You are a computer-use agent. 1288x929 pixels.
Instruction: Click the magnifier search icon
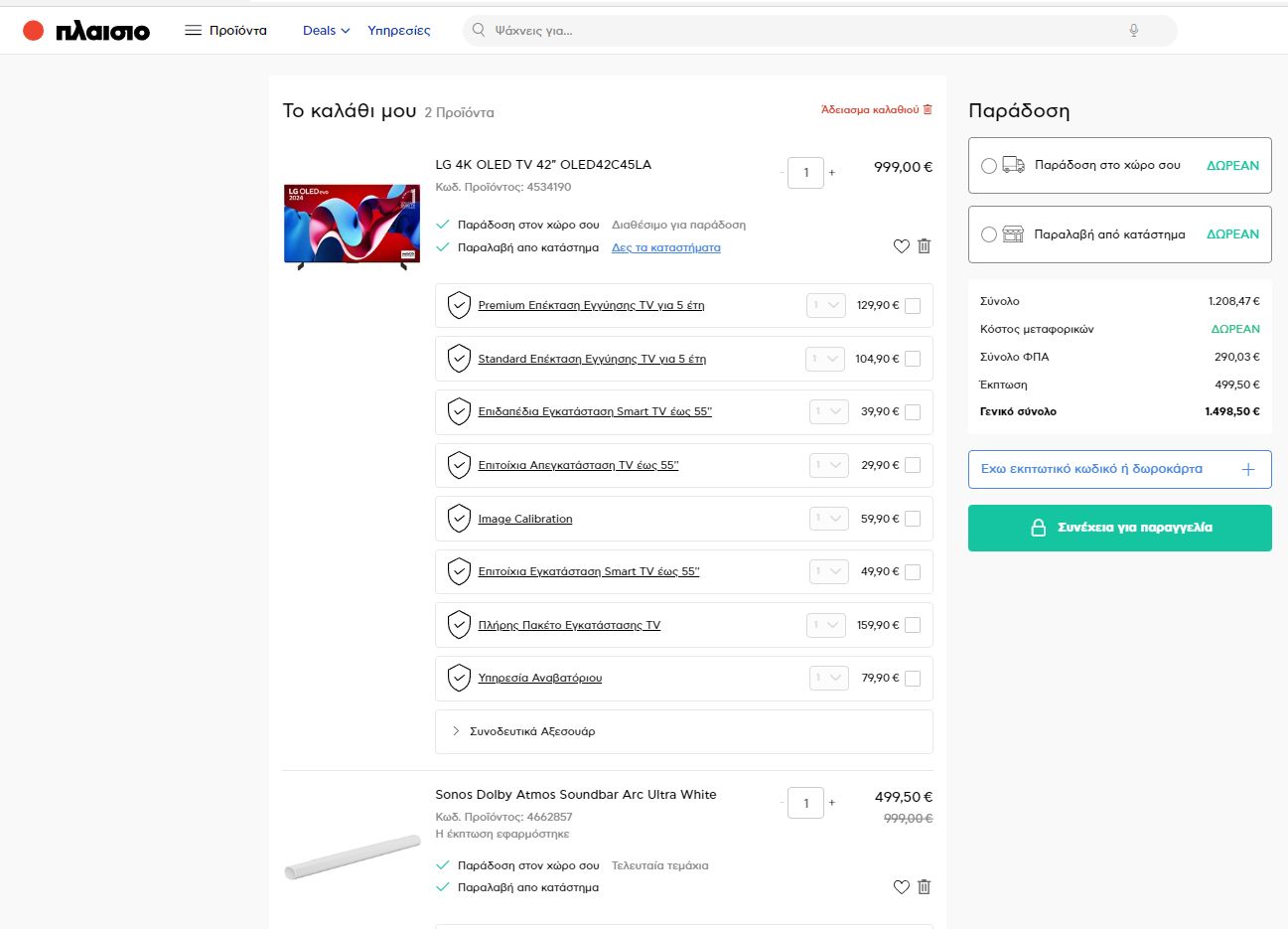[479, 31]
